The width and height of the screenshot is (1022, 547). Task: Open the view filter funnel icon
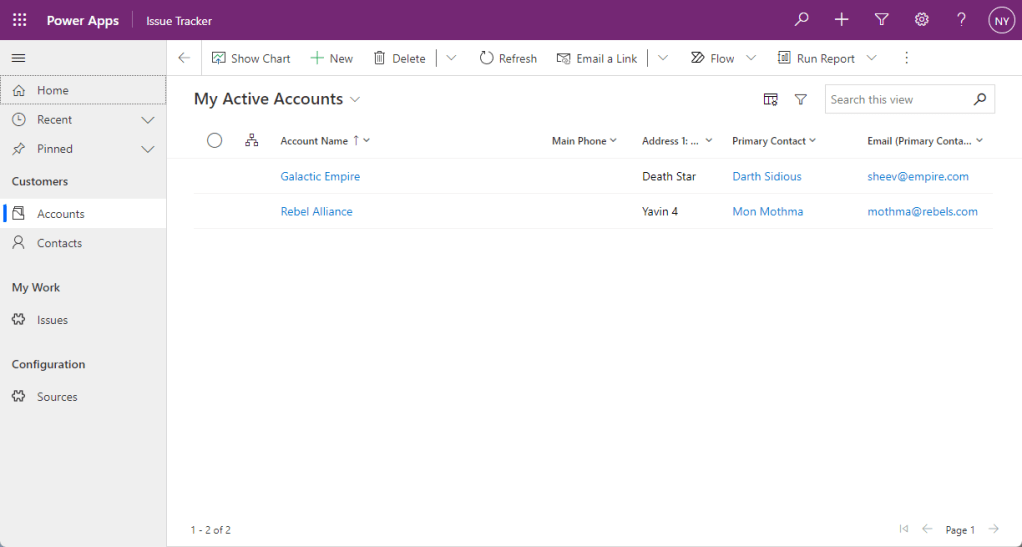point(800,99)
